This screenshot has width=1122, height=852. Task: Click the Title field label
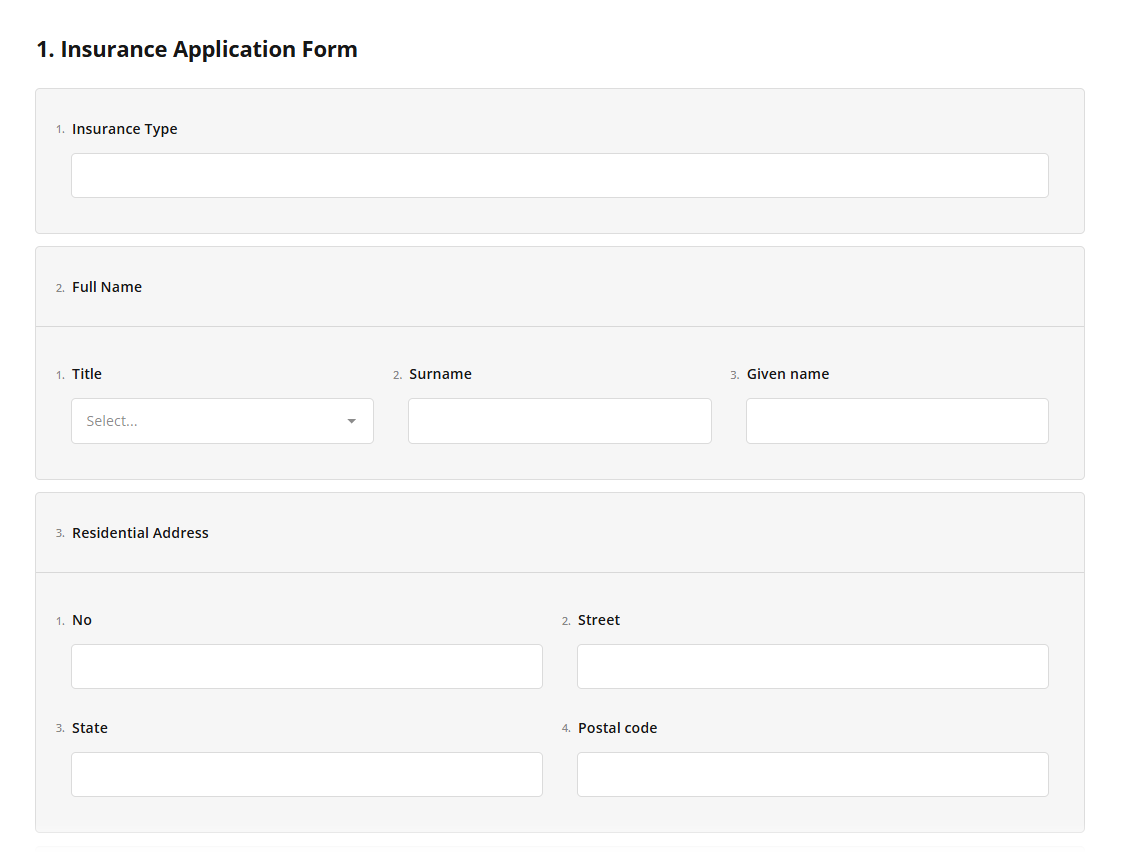87,374
